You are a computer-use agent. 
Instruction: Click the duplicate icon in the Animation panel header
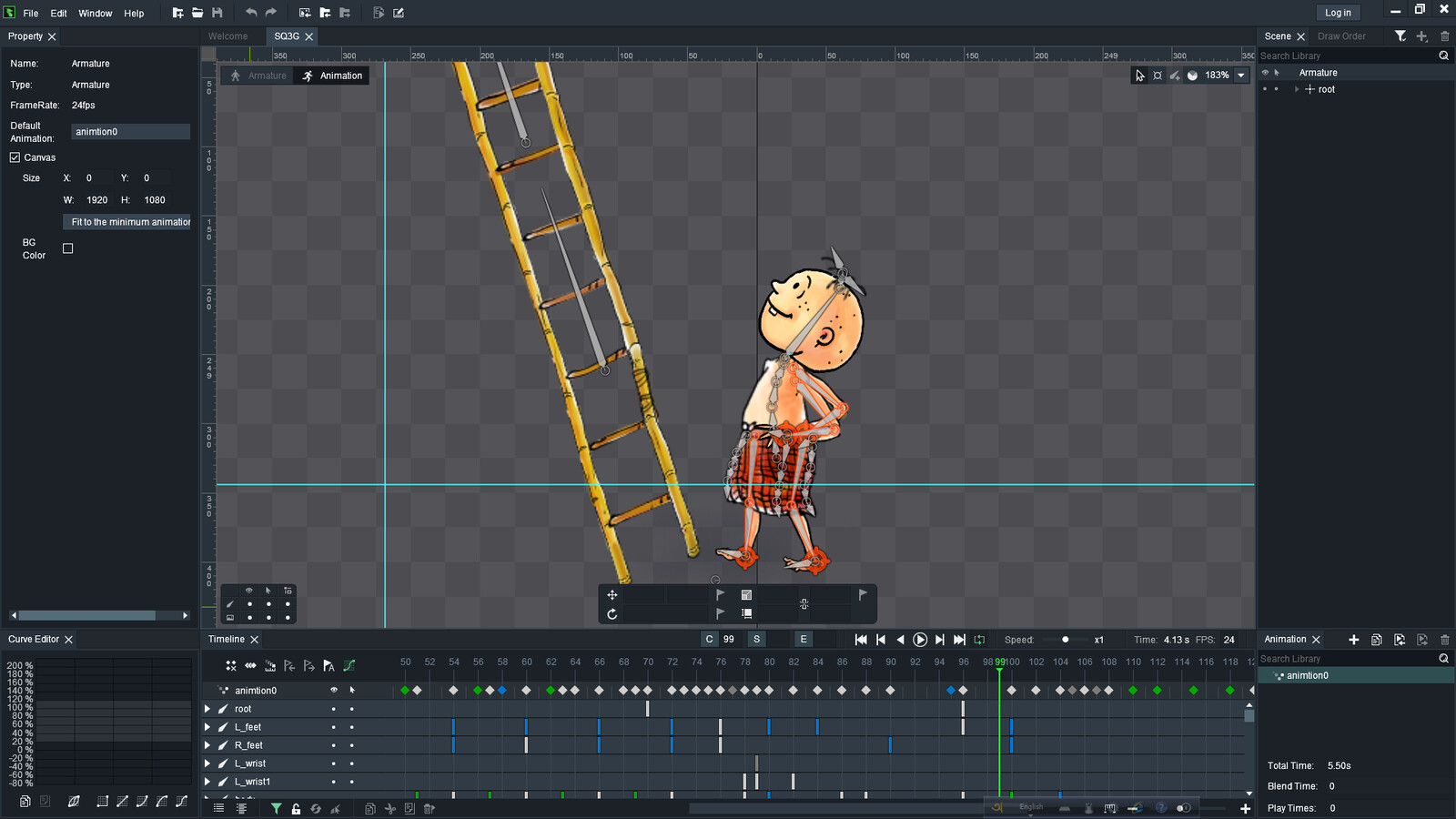pos(1377,640)
